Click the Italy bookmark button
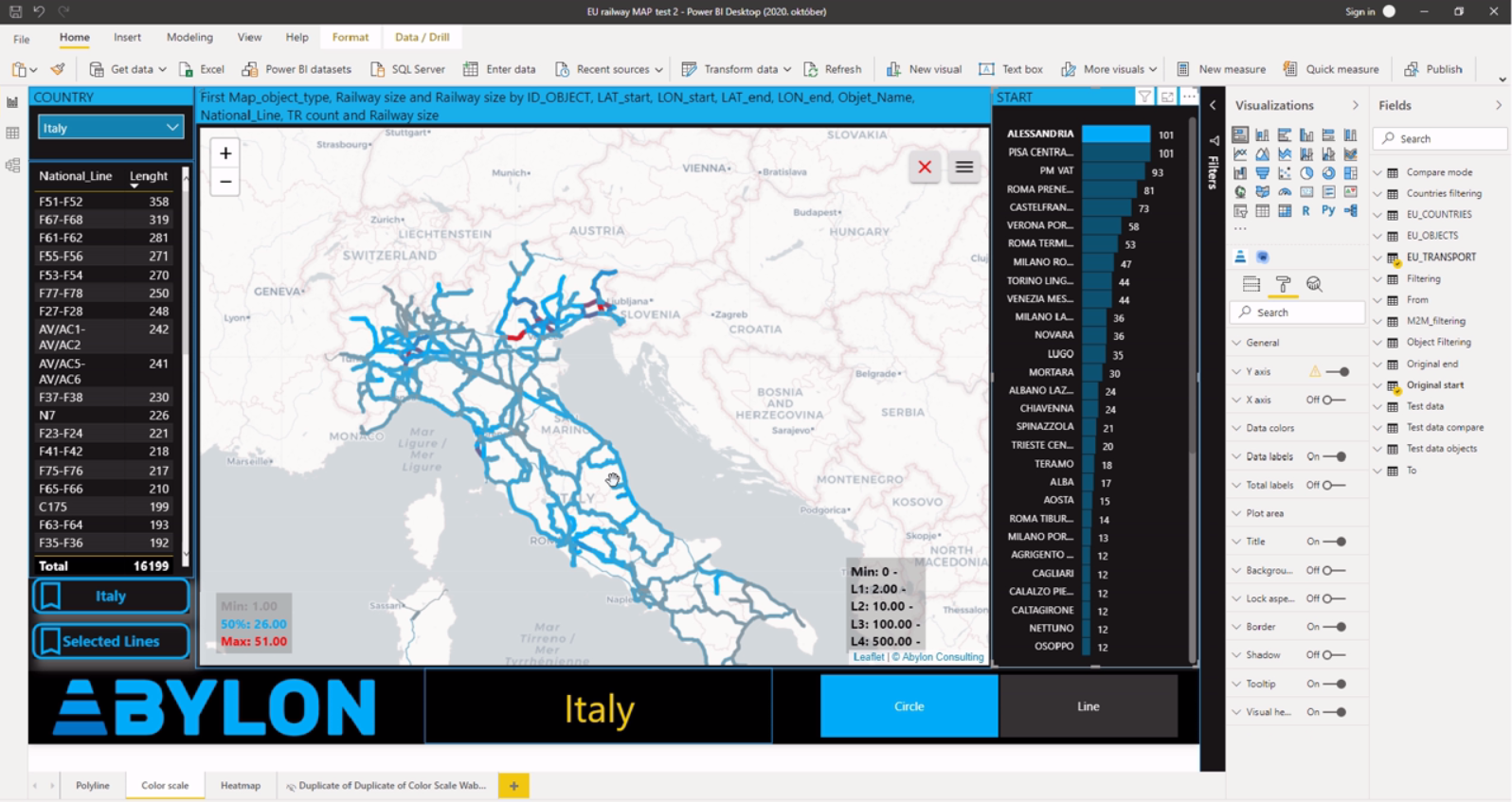Image resolution: width=1512 pixels, height=802 pixels. (x=111, y=596)
